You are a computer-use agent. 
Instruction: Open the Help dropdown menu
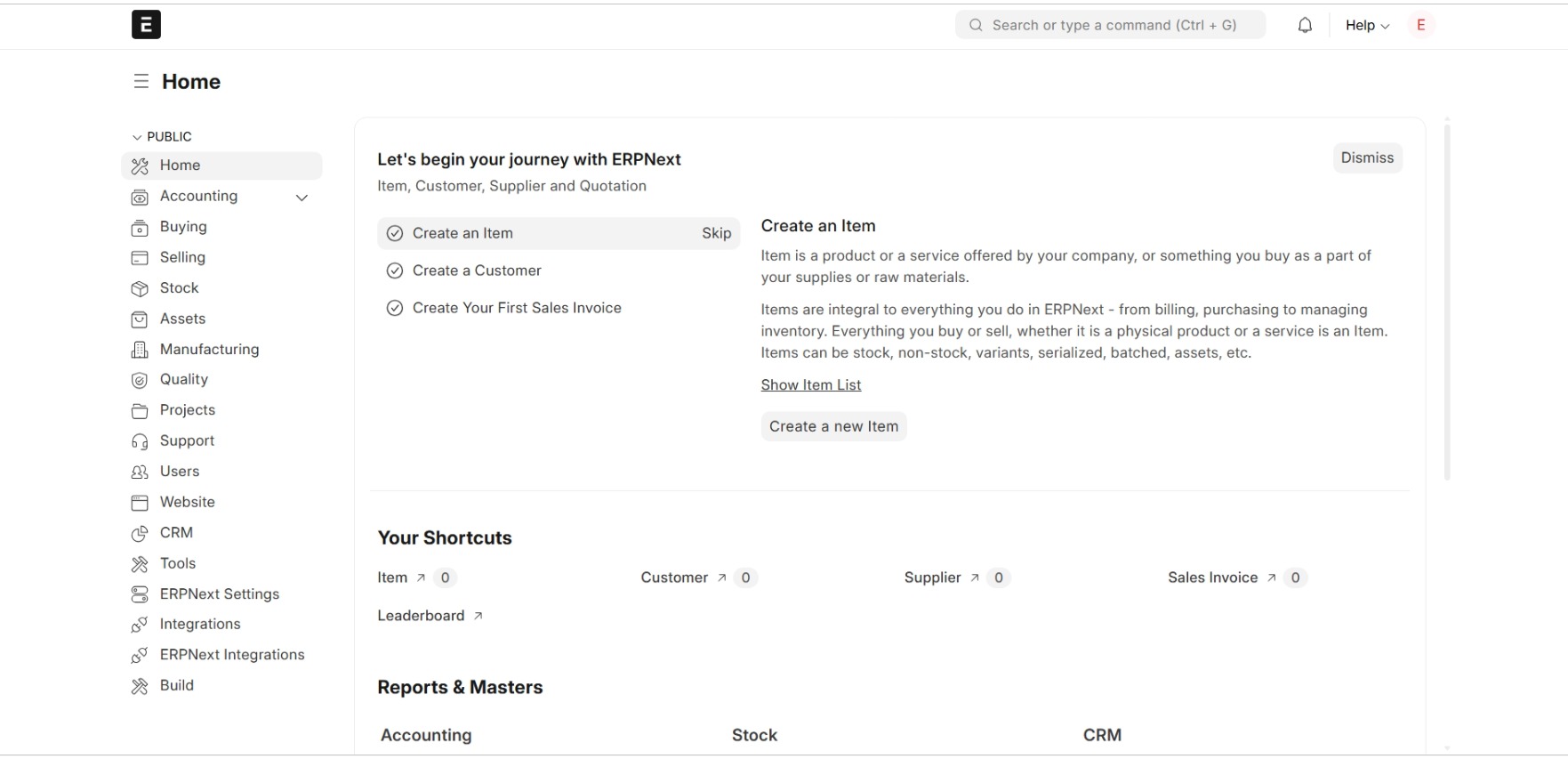tap(1367, 25)
